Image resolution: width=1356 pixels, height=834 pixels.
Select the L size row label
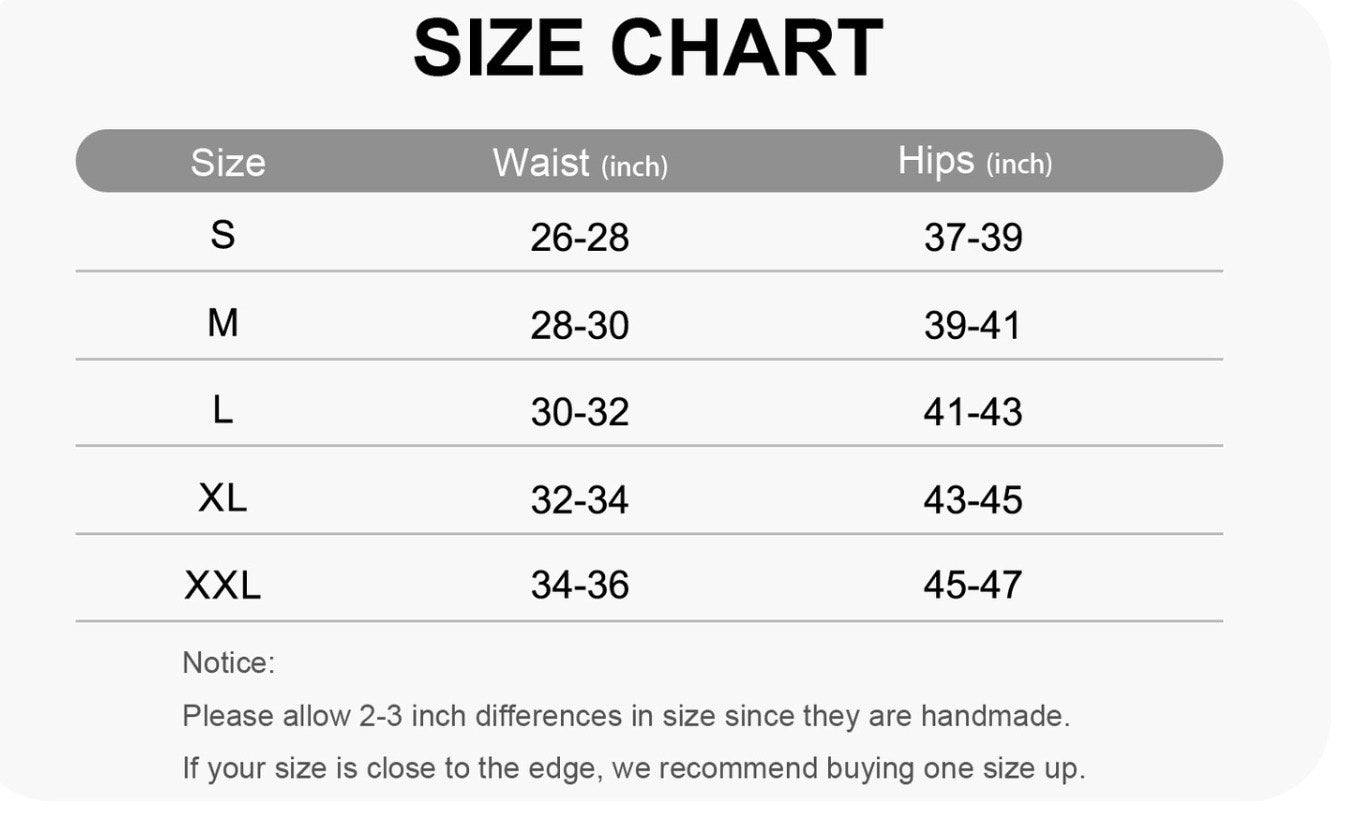(x=222, y=410)
